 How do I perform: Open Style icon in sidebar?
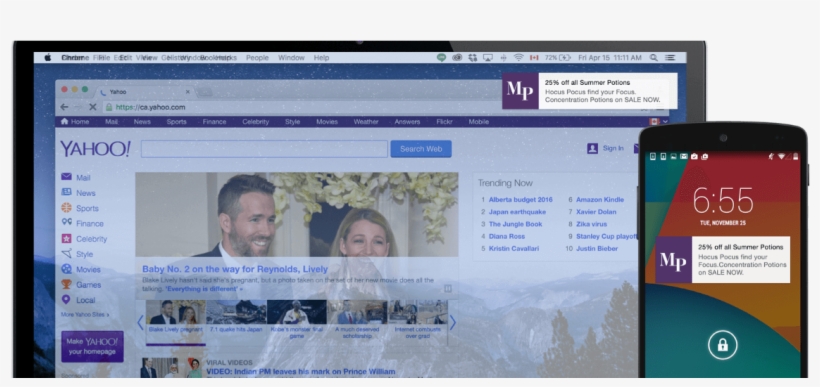[66, 254]
